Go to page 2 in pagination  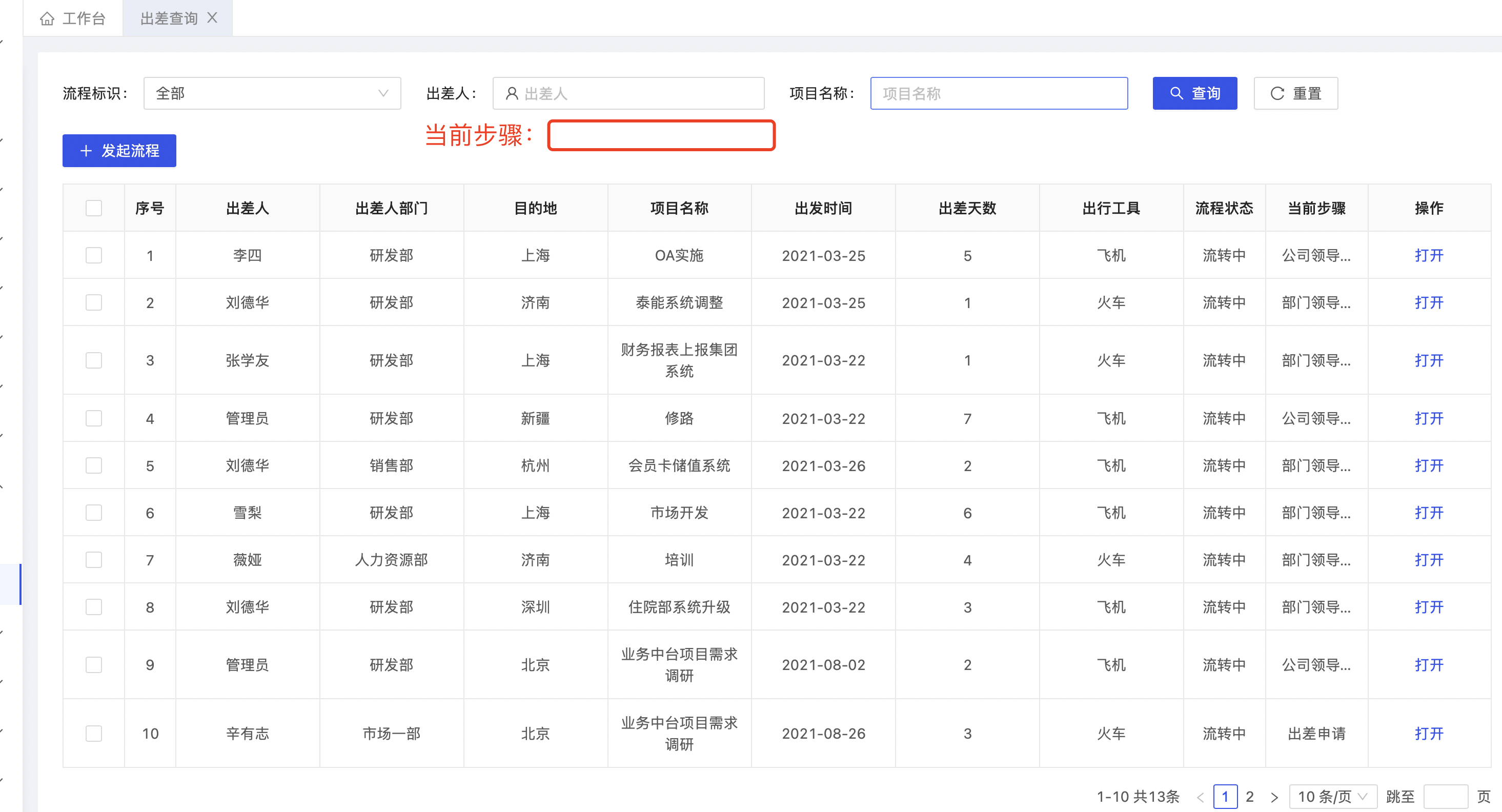point(1249,797)
